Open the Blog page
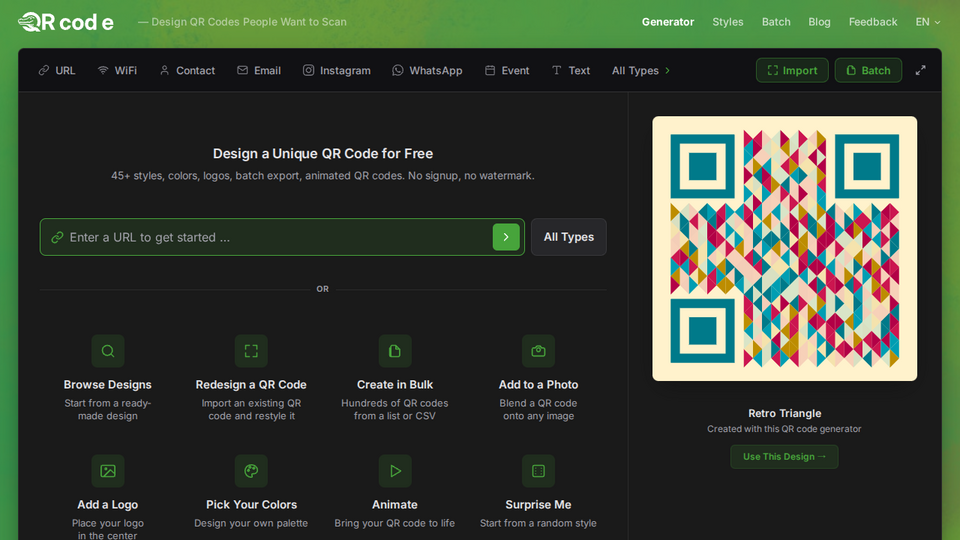 (x=819, y=22)
